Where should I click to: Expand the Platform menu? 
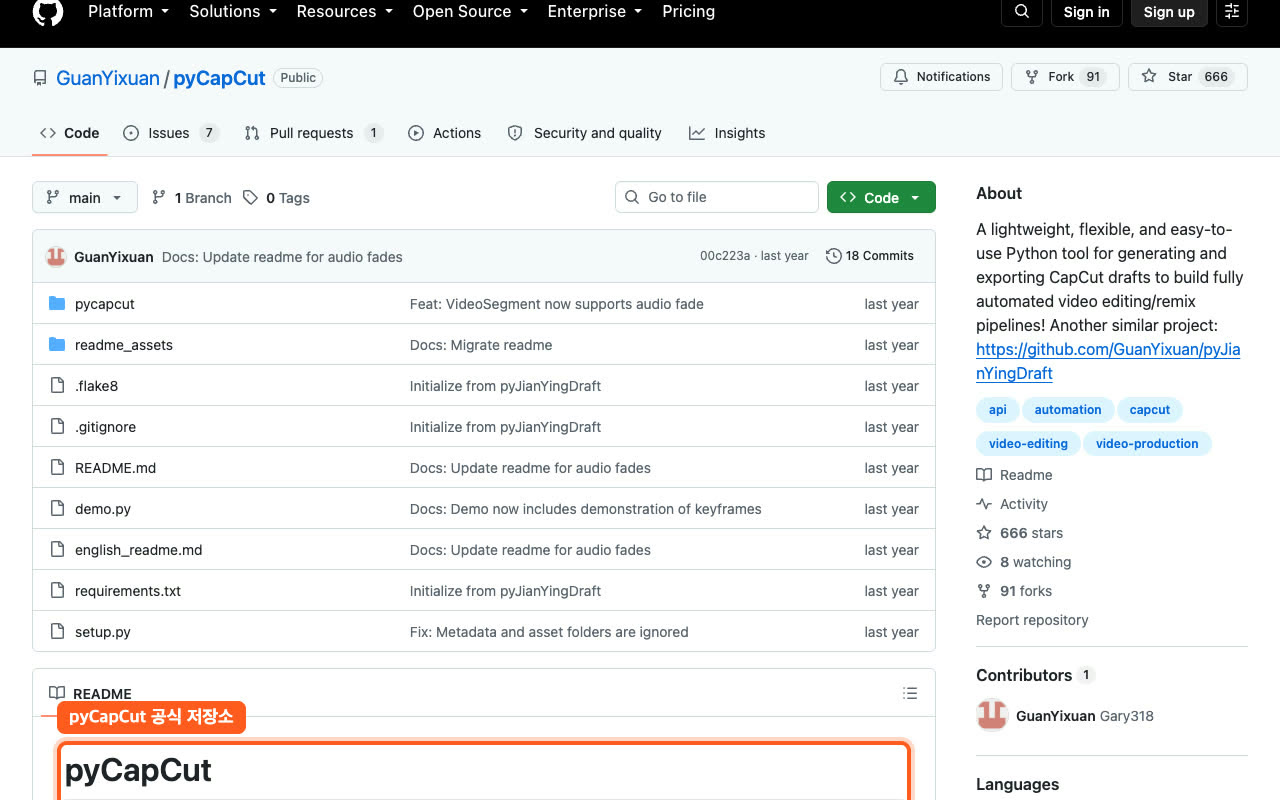point(128,12)
